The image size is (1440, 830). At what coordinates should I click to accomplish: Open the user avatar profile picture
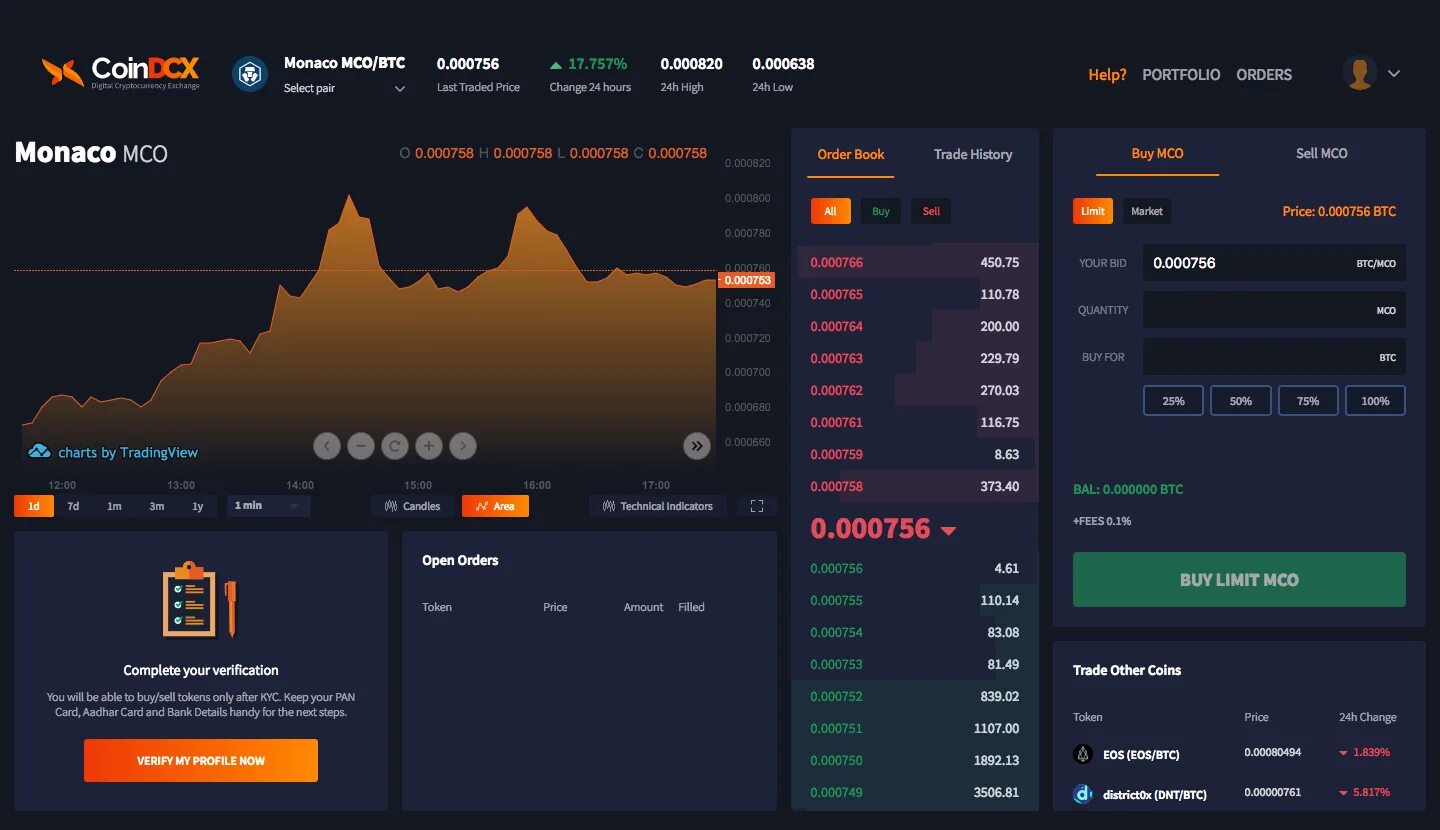coord(1359,73)
